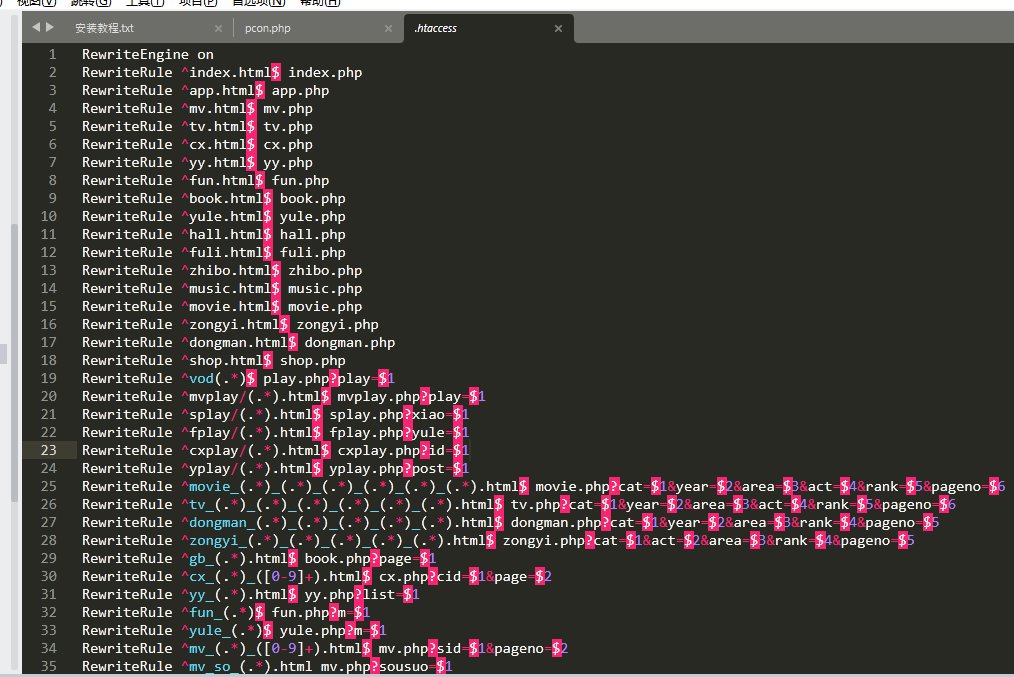The height and width of the screenshot is (677, 1014).
Task: Click '^mv_so_(.*).html' pattern on line 35
Action: pyautogui.click(x=246, y=667)
